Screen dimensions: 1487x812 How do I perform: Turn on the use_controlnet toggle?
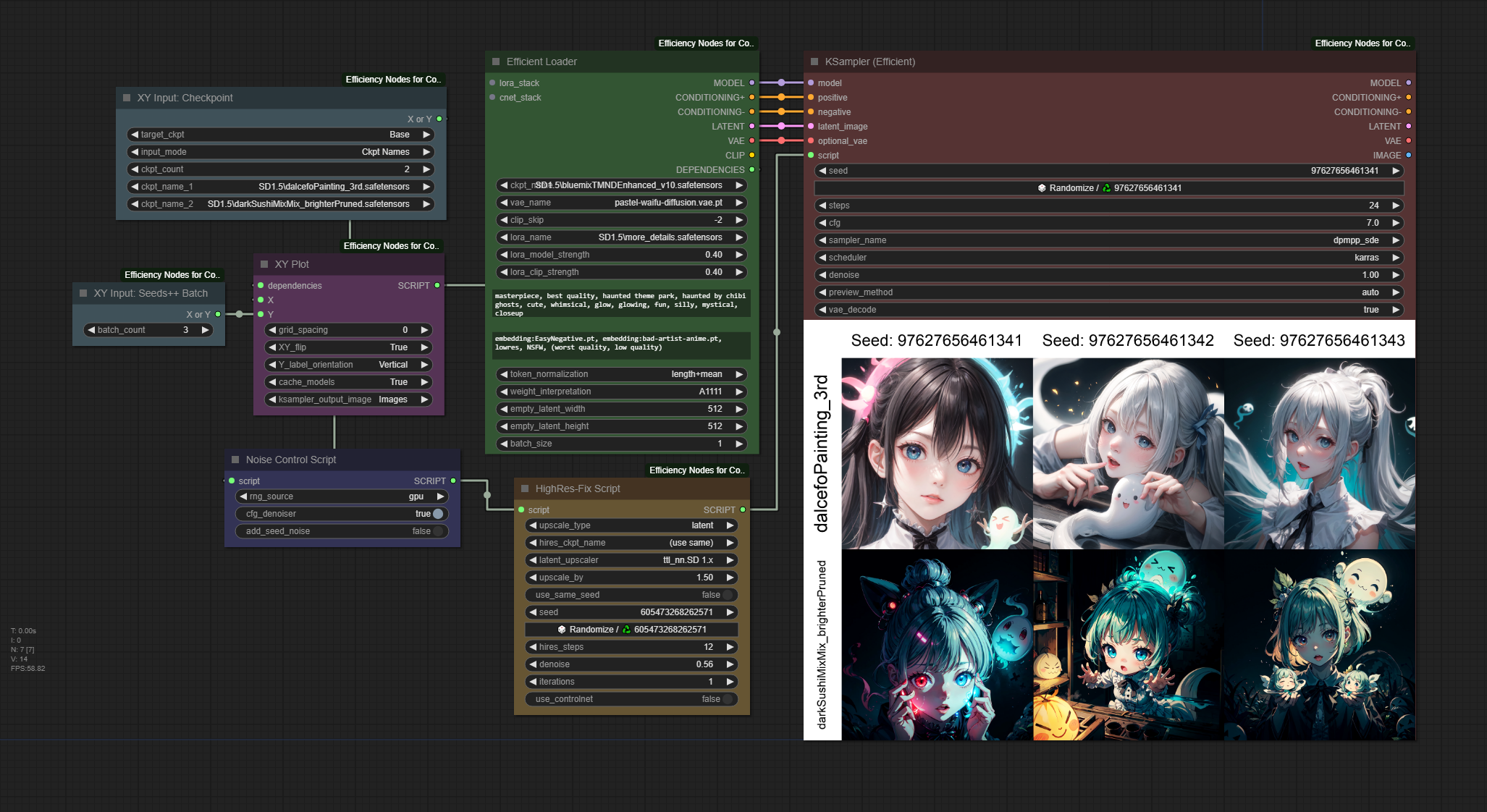tap(727, 699)
